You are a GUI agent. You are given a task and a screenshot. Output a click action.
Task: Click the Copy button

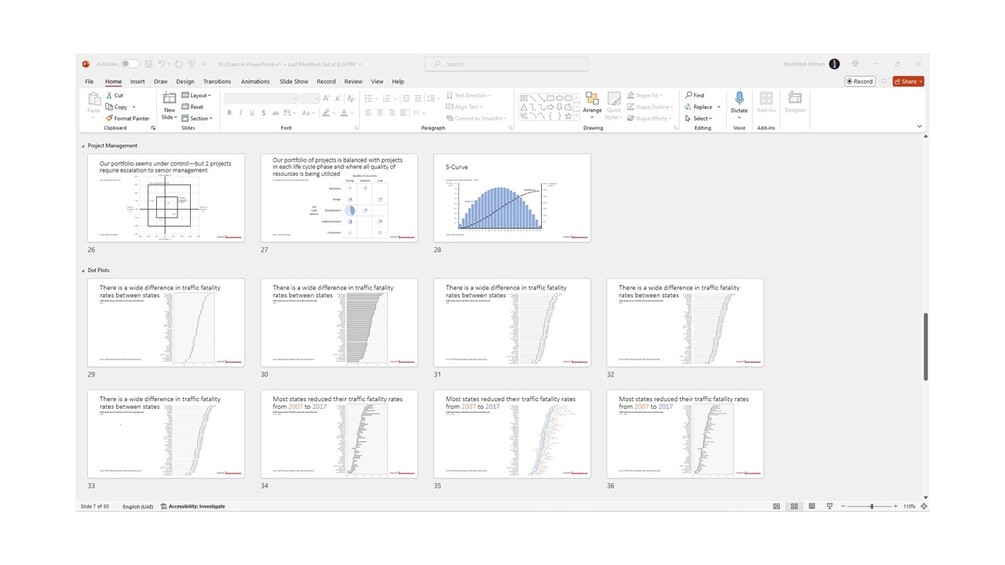117,107
